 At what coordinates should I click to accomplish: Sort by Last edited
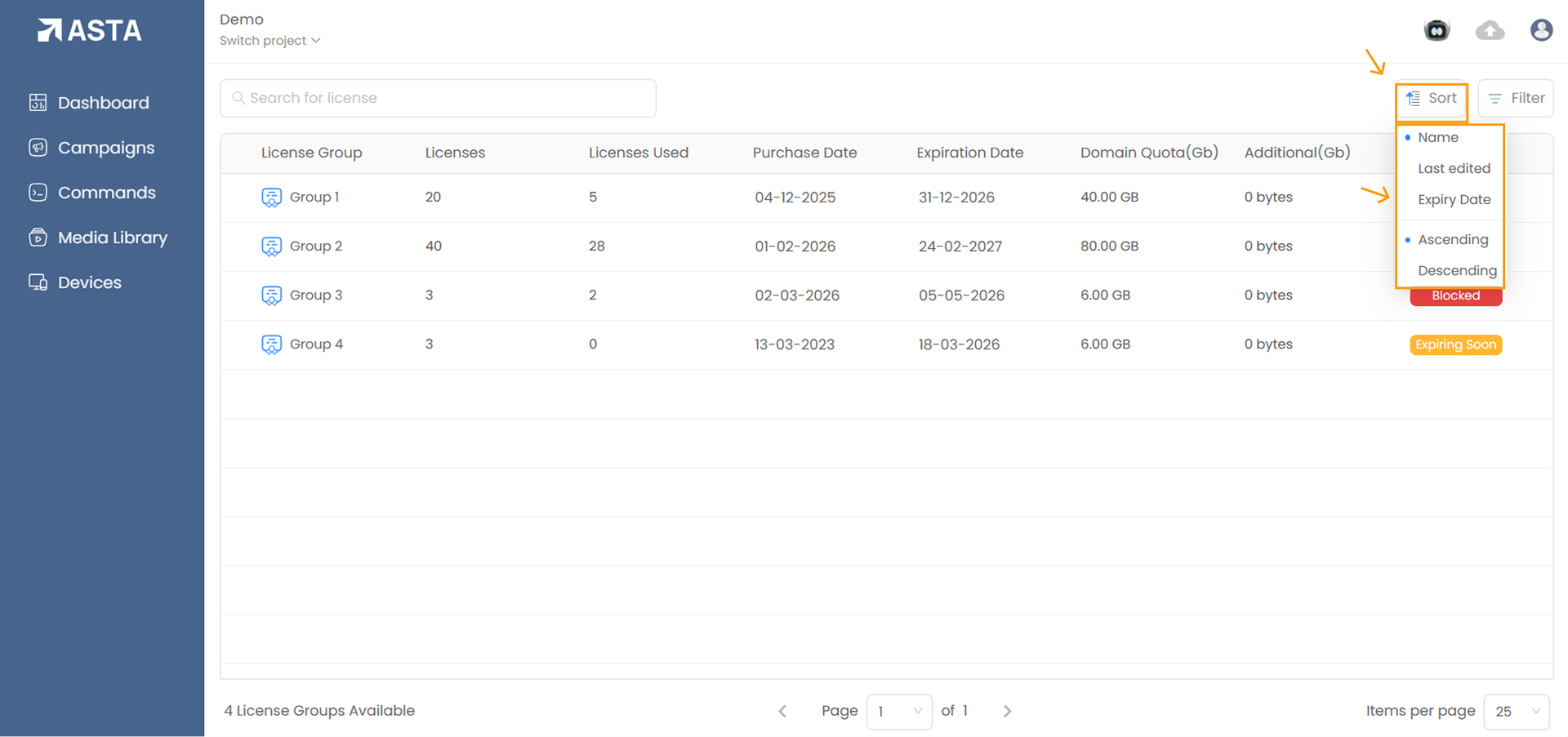coord(1454,169)
